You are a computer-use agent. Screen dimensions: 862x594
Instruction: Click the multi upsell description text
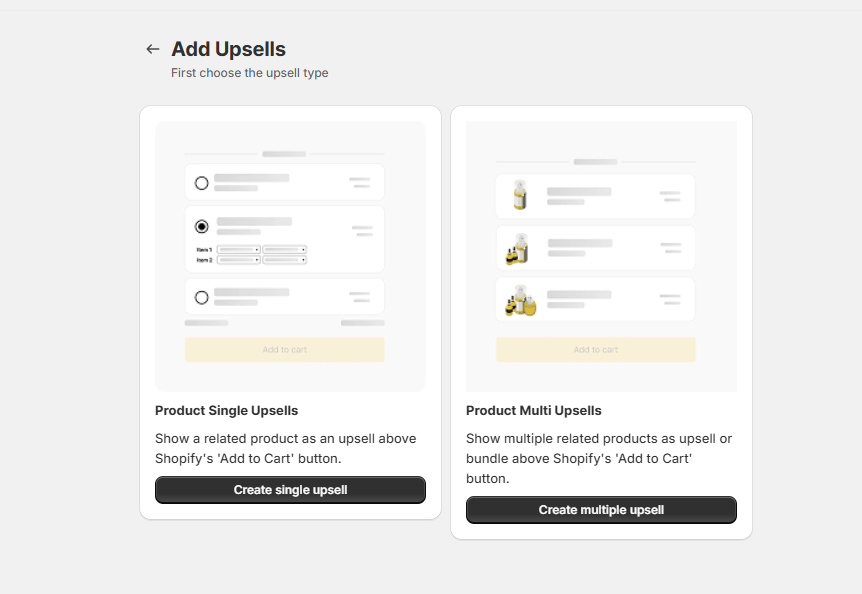[x=598, y=458]
